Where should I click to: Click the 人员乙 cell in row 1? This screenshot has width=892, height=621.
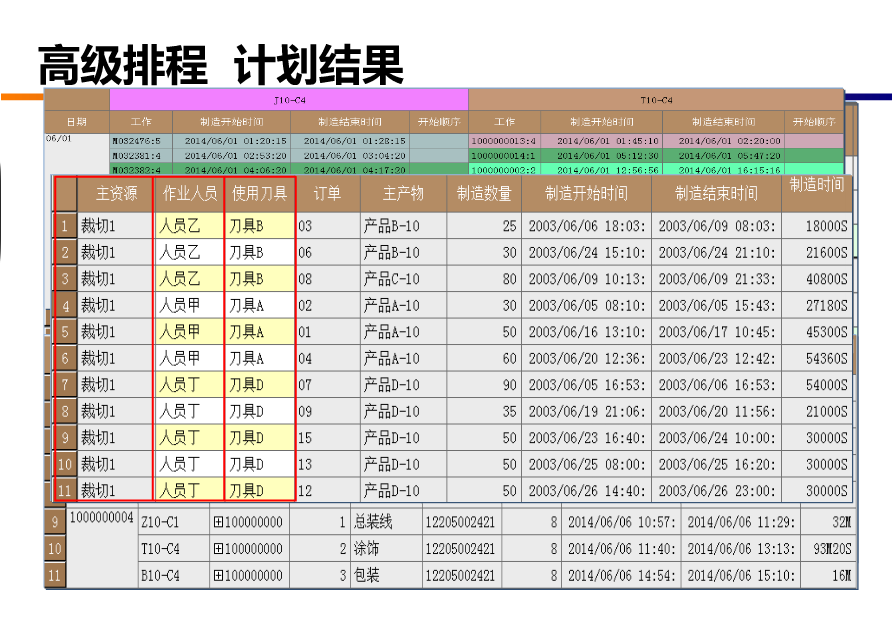[x=189, y=226]
